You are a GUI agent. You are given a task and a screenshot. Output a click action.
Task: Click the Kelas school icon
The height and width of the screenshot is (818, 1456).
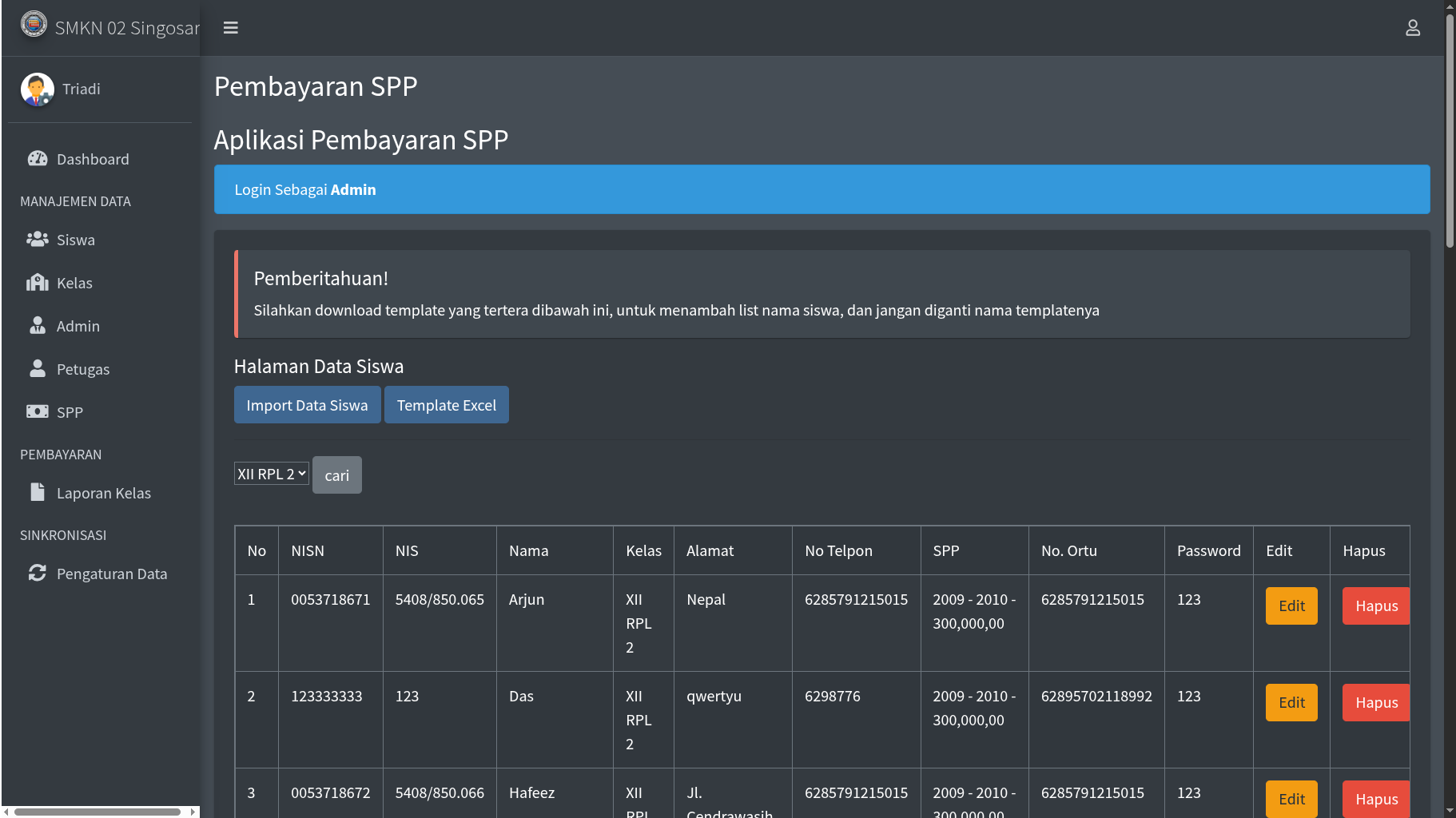38,283
